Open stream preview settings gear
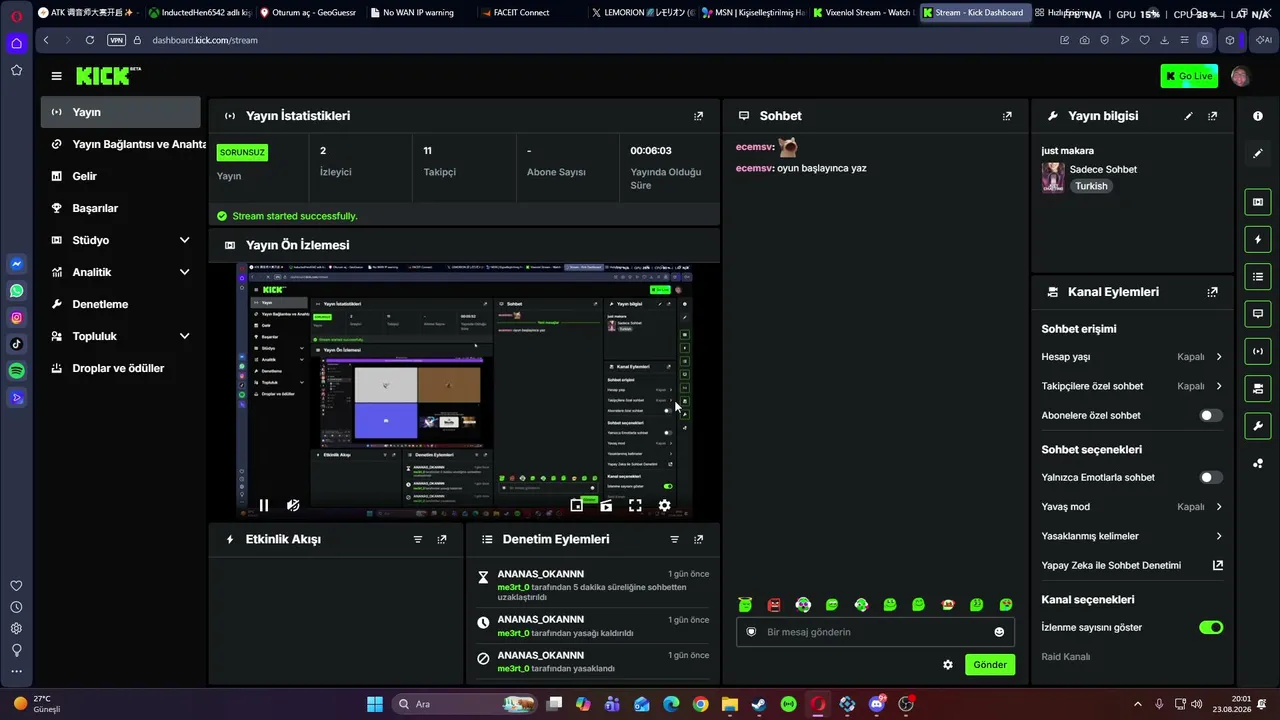The height and width of the screenshot is (720, 1280). coord(664,506)
